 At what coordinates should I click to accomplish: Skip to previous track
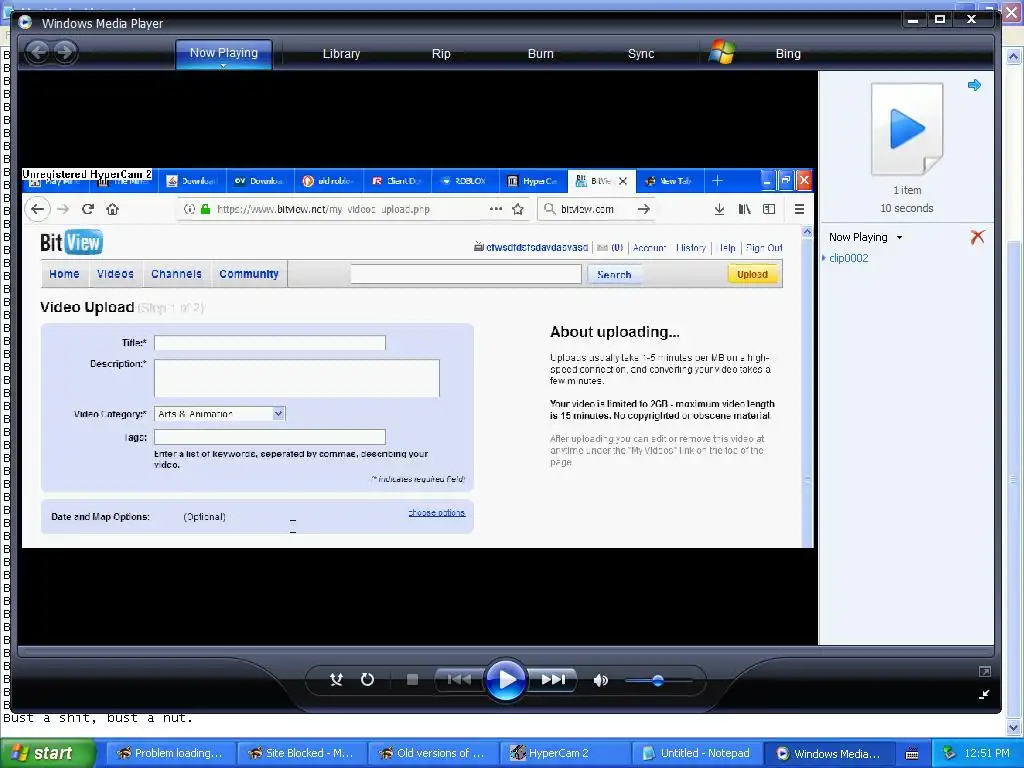(459, 680)
